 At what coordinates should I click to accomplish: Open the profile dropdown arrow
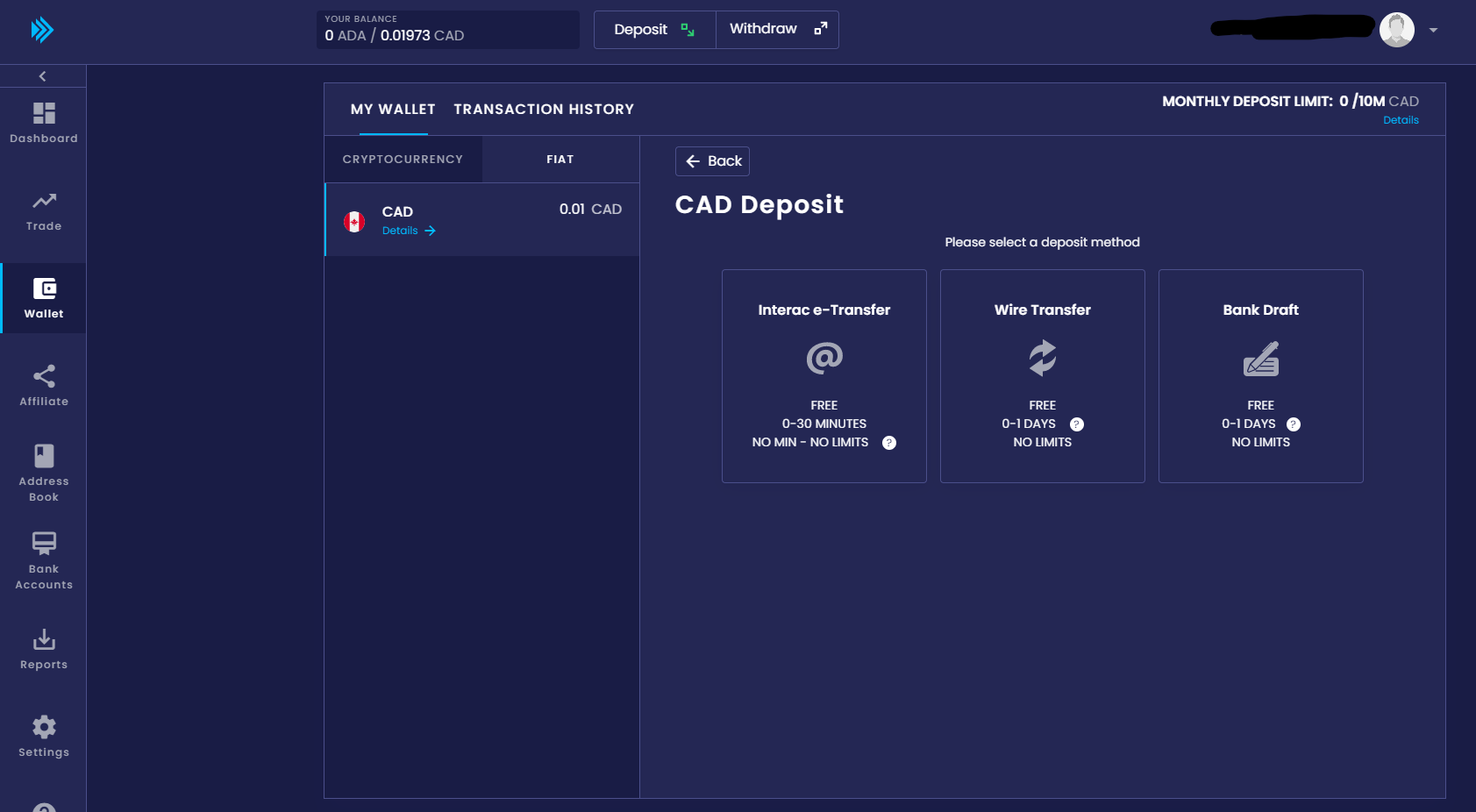pos(1434,30)
